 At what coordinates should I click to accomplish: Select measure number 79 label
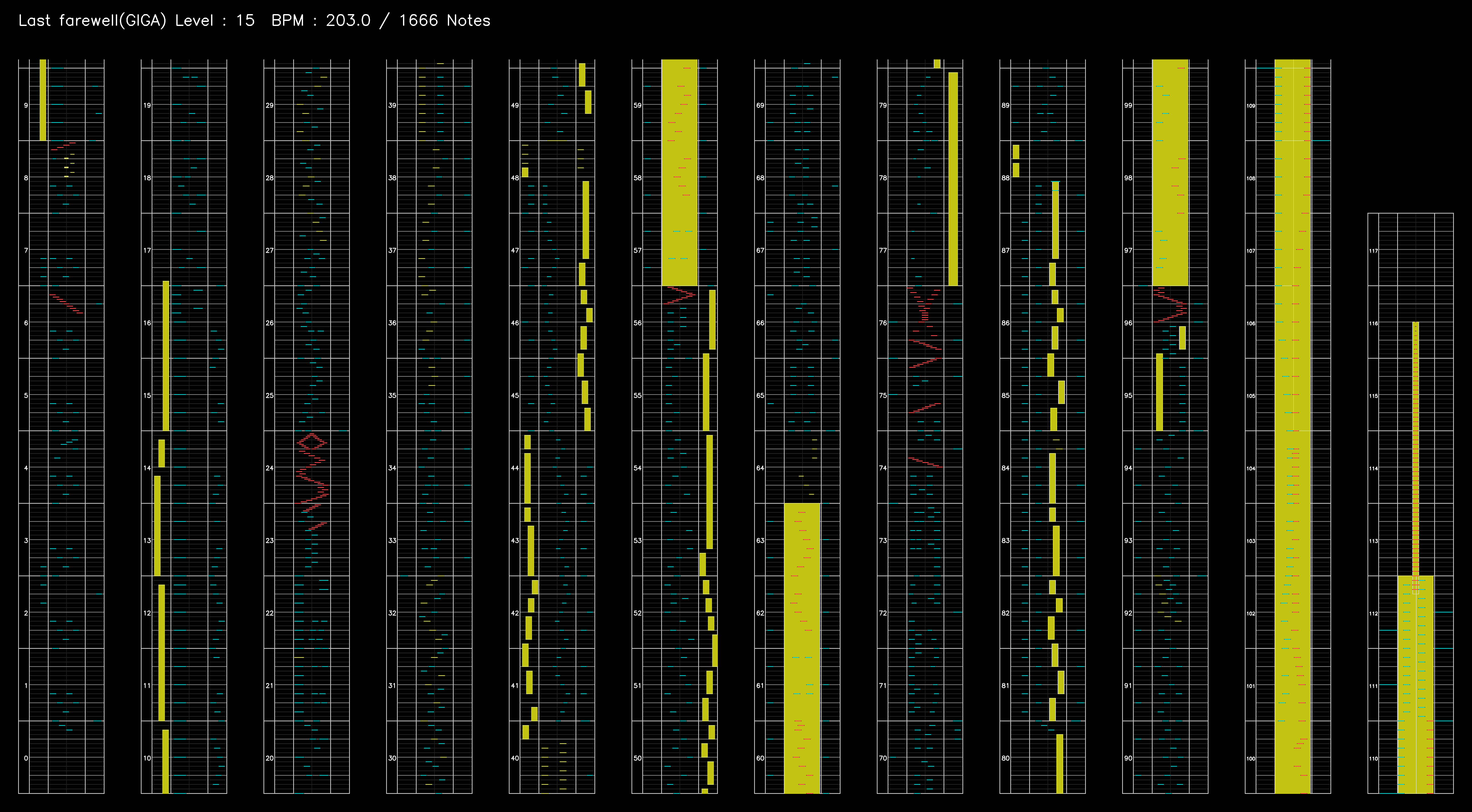(x=883, y=105)
